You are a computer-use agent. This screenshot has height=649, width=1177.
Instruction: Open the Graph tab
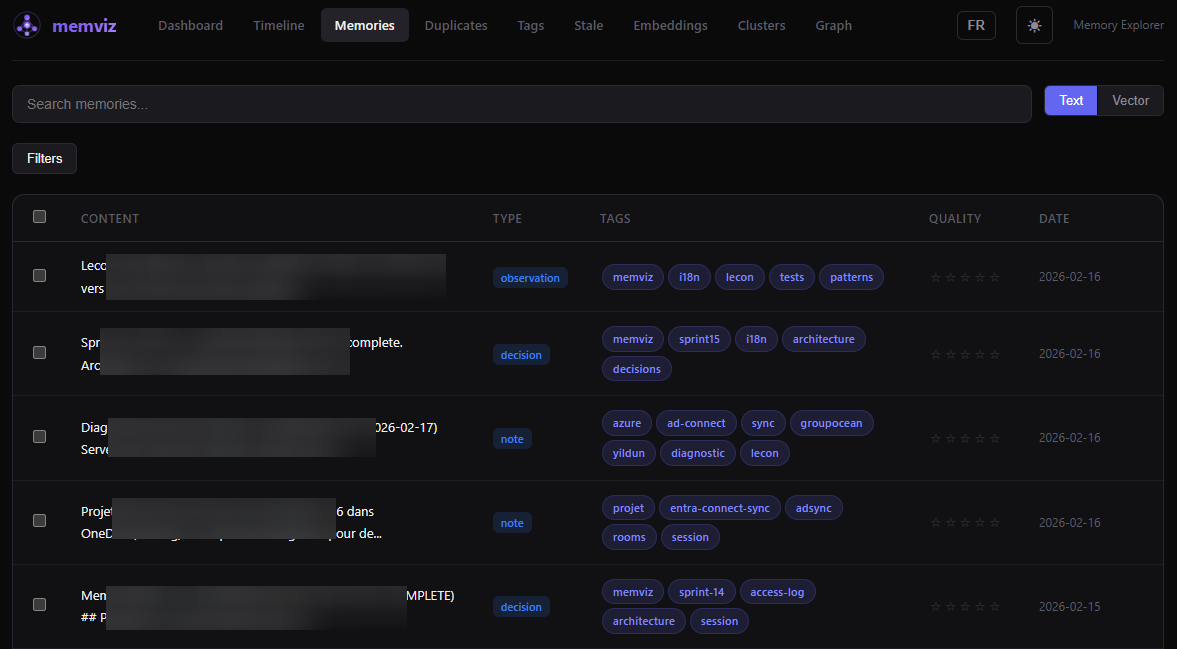click(x=833, y=26)
